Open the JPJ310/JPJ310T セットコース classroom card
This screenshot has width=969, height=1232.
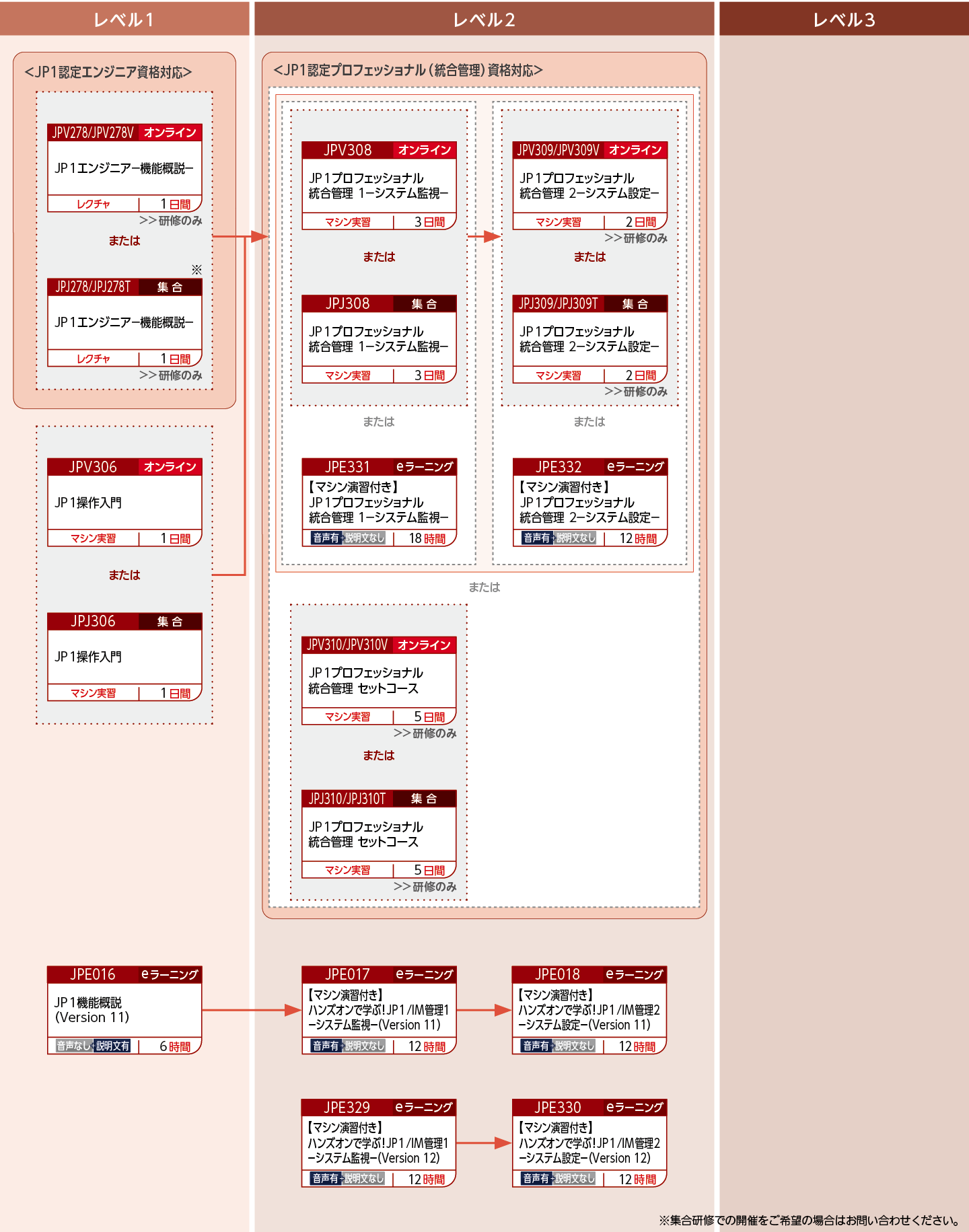coord(379,834)
